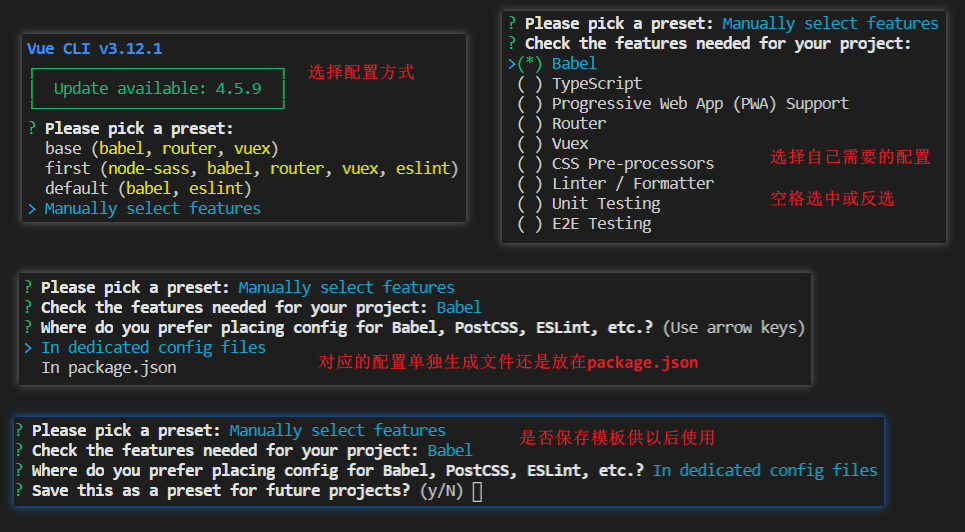This screenshot has width=965, height=532.
Task: Select the Unit Testing checkbox
Action: [x=530, y=204]
